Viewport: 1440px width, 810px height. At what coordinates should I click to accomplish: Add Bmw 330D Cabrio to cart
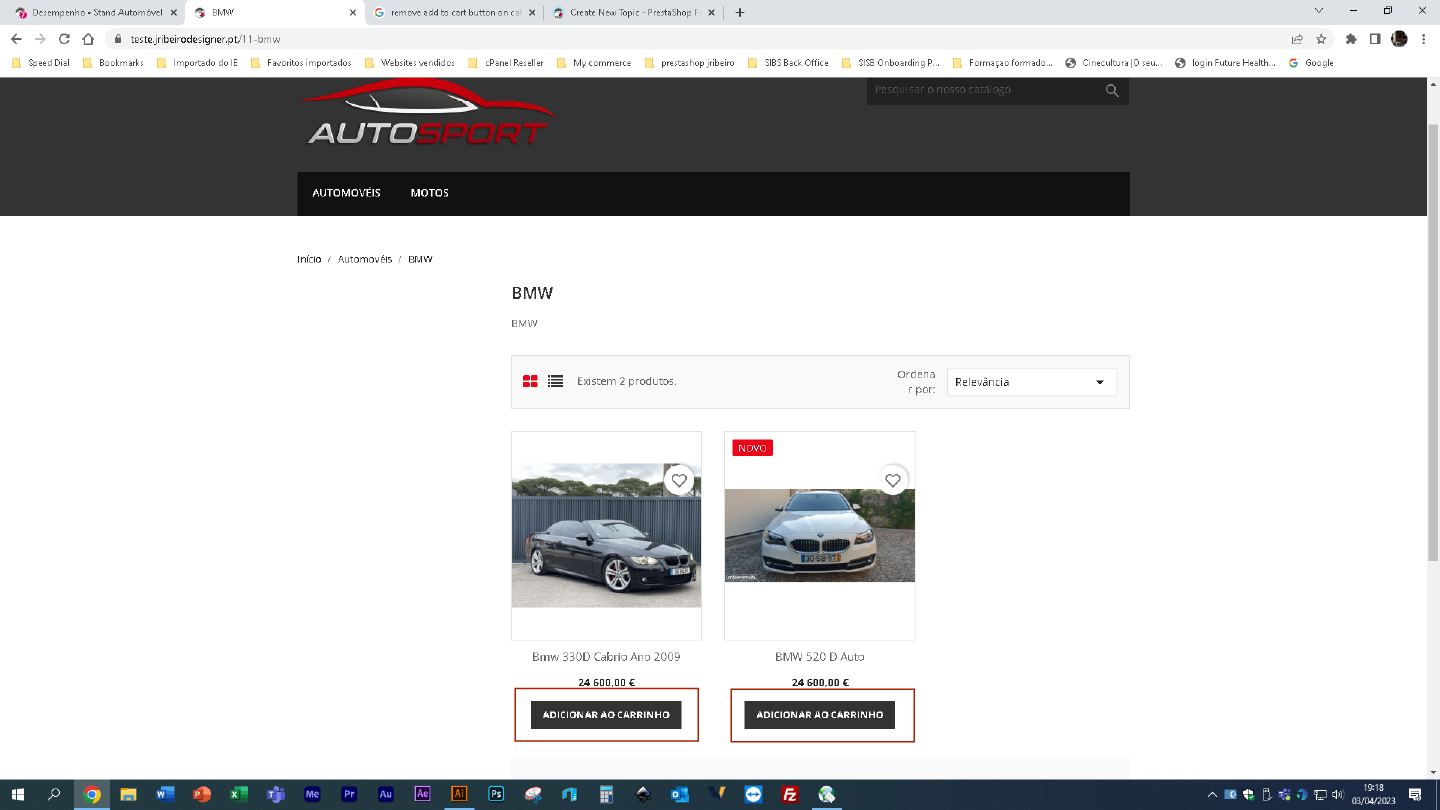pos(606,715)
